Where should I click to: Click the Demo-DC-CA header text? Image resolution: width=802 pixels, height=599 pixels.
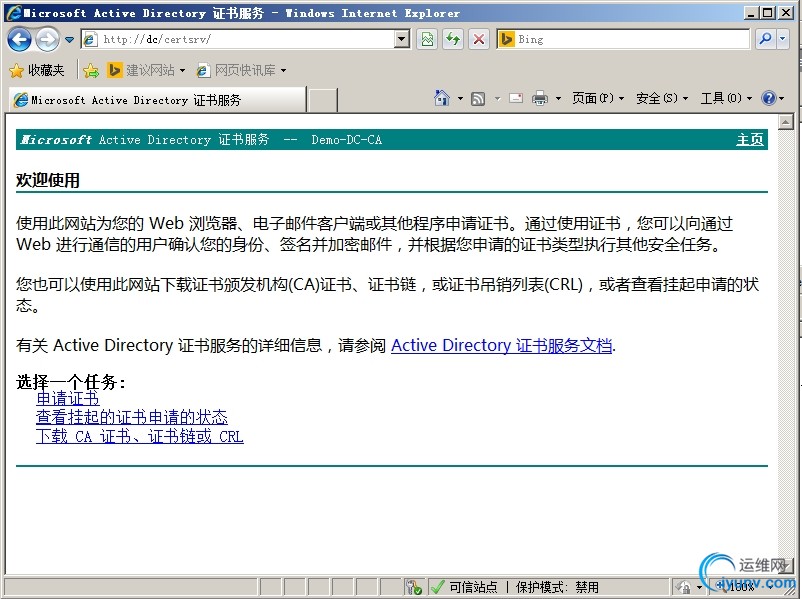(347, 140)
